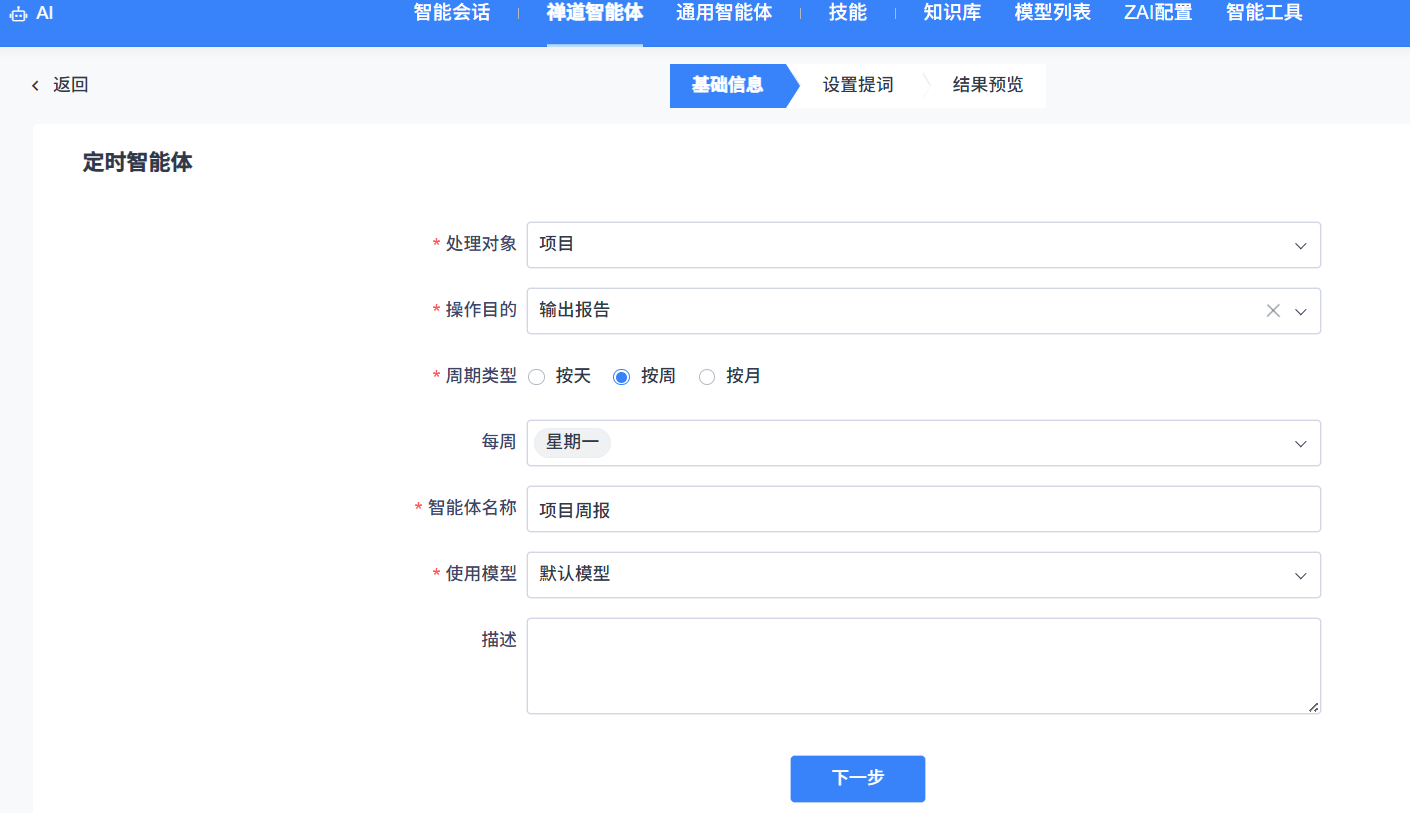Clear 操作目的 selection with the X icon

tap(1273, 311)
